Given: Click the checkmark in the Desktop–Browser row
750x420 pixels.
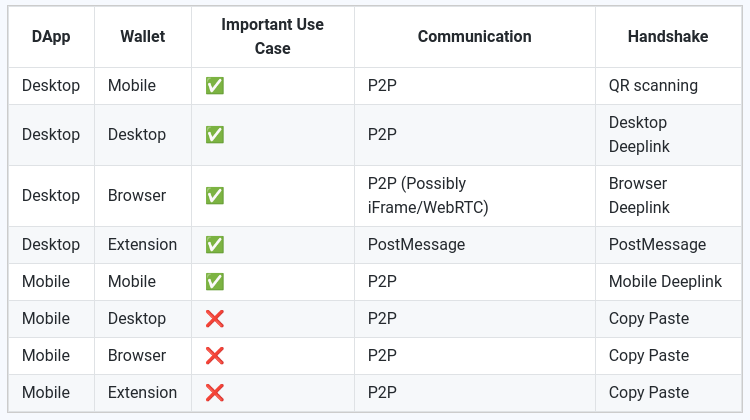Looking at the screenshot, I should pyautogui.click(x=214, y=196).
